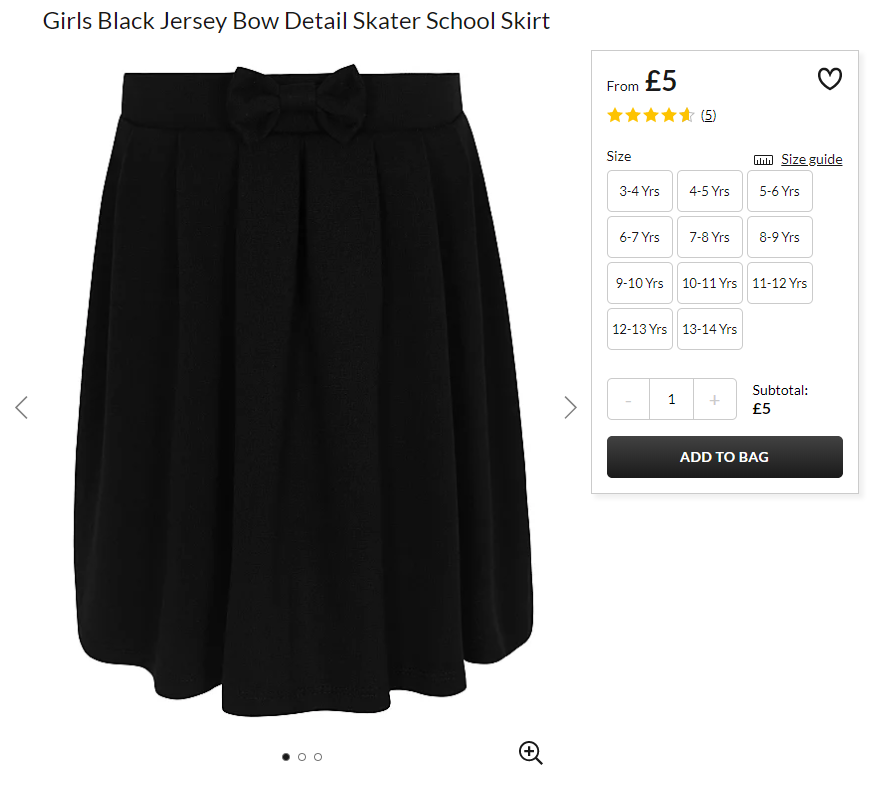Select size 13-14 Yrs
Image resolution: width=885 pixels, height=803 pixels.
click(709, 329)
